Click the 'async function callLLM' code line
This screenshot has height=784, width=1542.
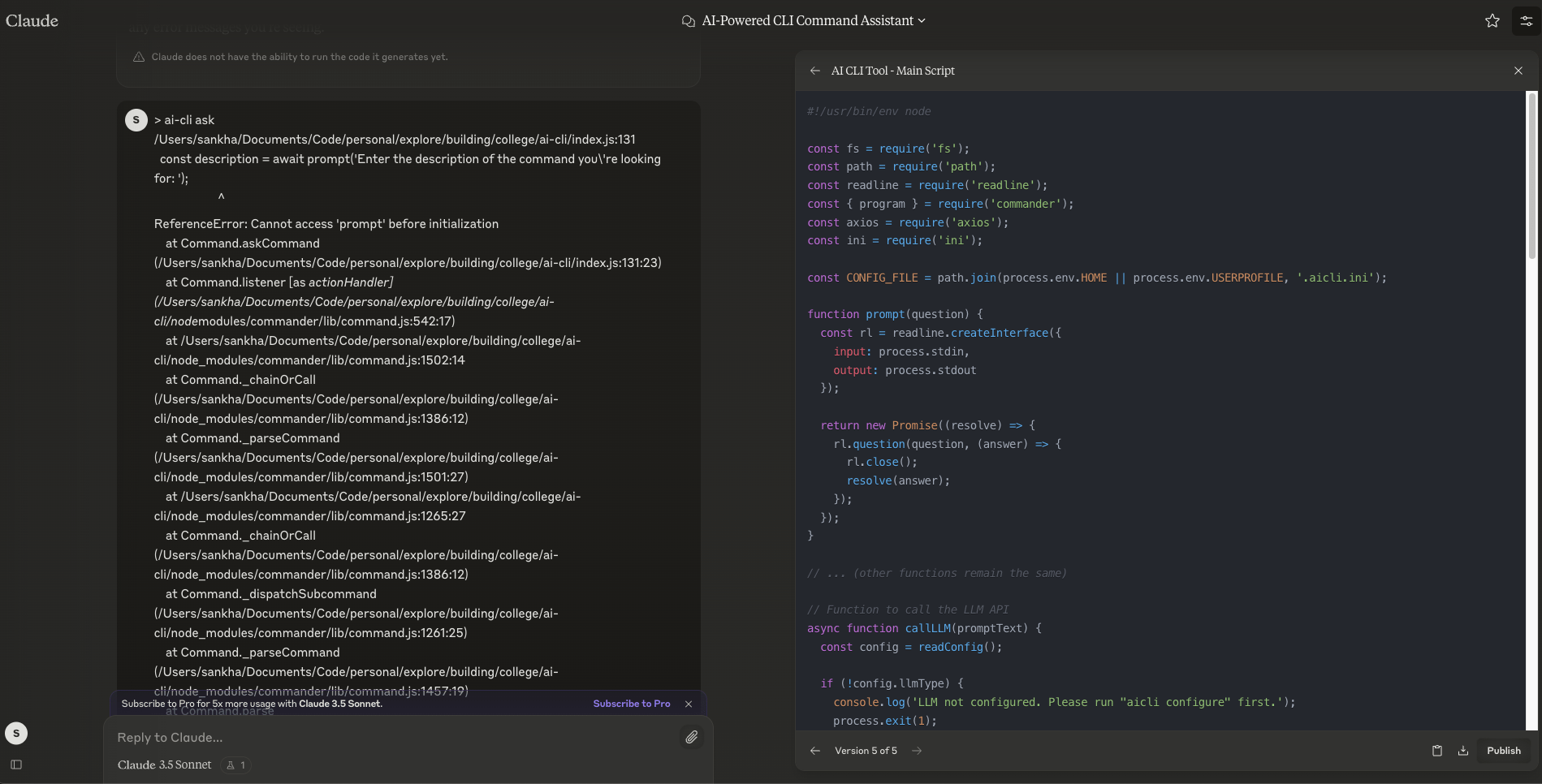[924, 628]
